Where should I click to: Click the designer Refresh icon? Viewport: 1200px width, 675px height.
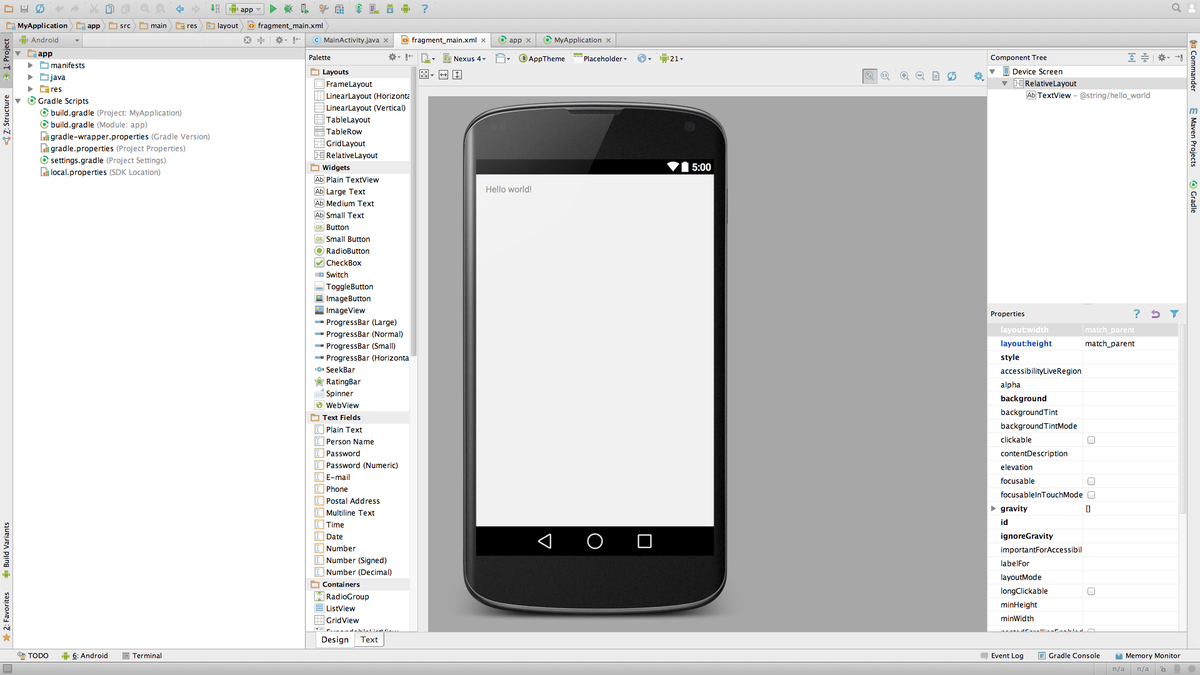point(952,76)
